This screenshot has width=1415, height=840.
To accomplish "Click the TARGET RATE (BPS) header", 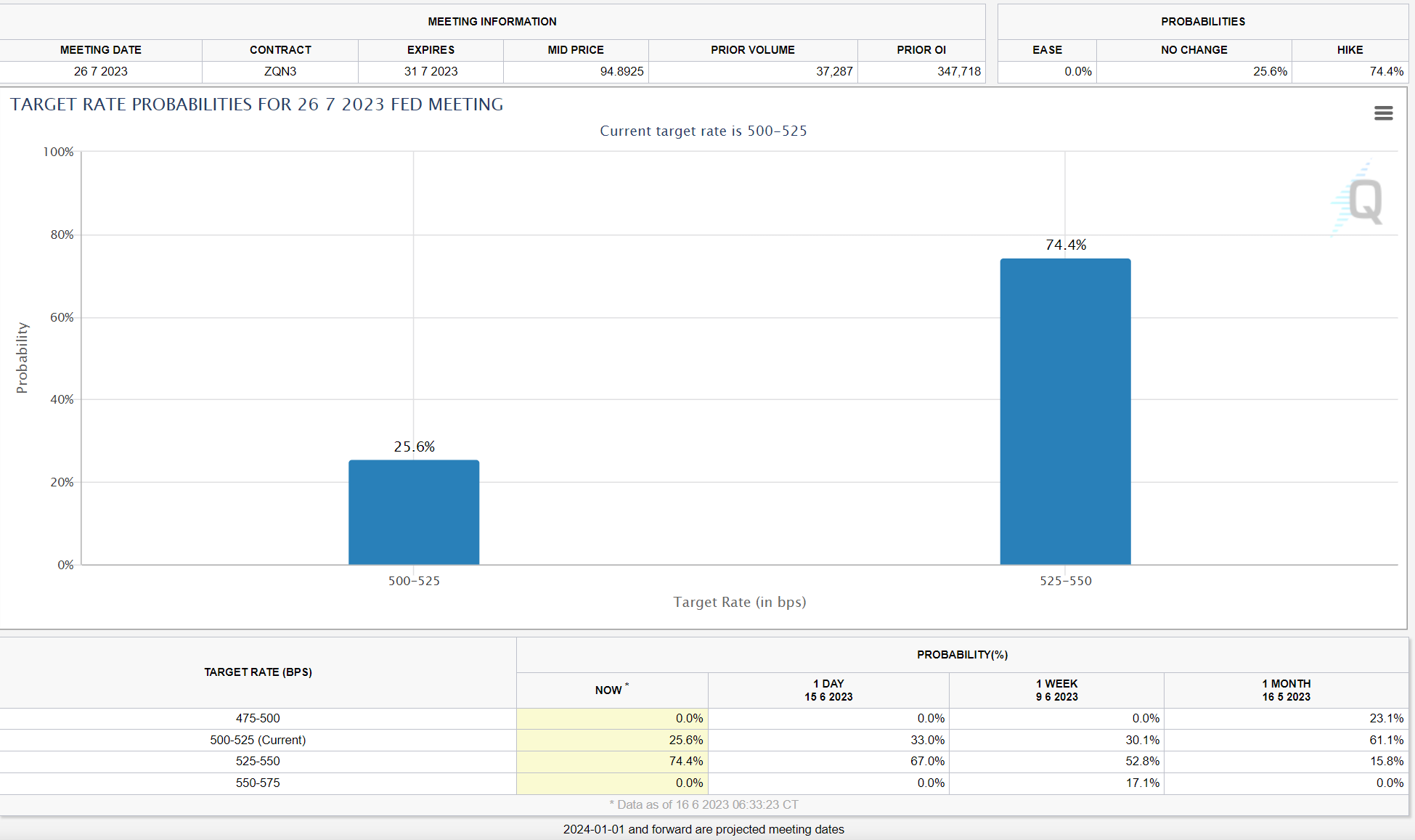I will 258,672.
